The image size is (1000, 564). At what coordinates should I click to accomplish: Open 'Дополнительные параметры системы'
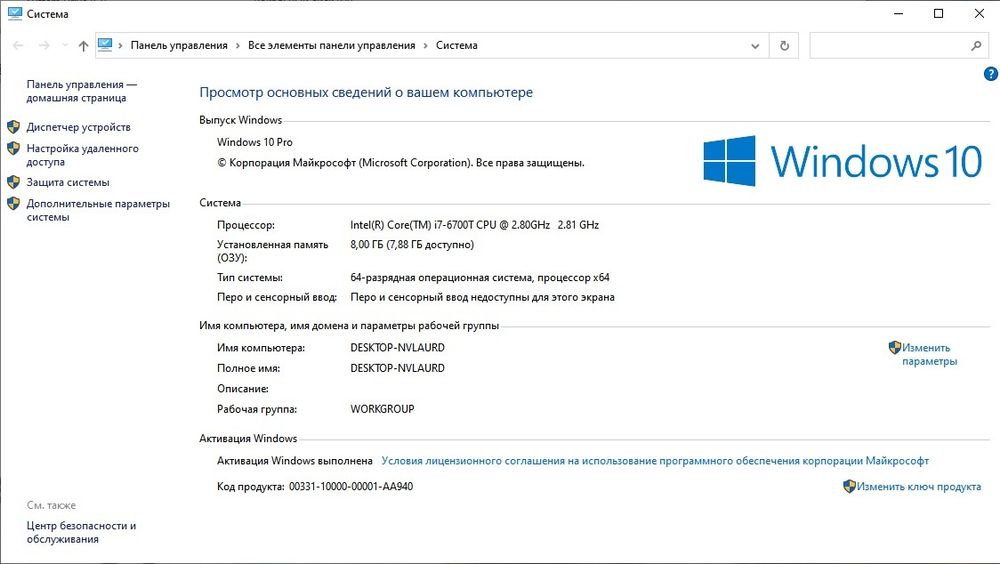(98, 210)
